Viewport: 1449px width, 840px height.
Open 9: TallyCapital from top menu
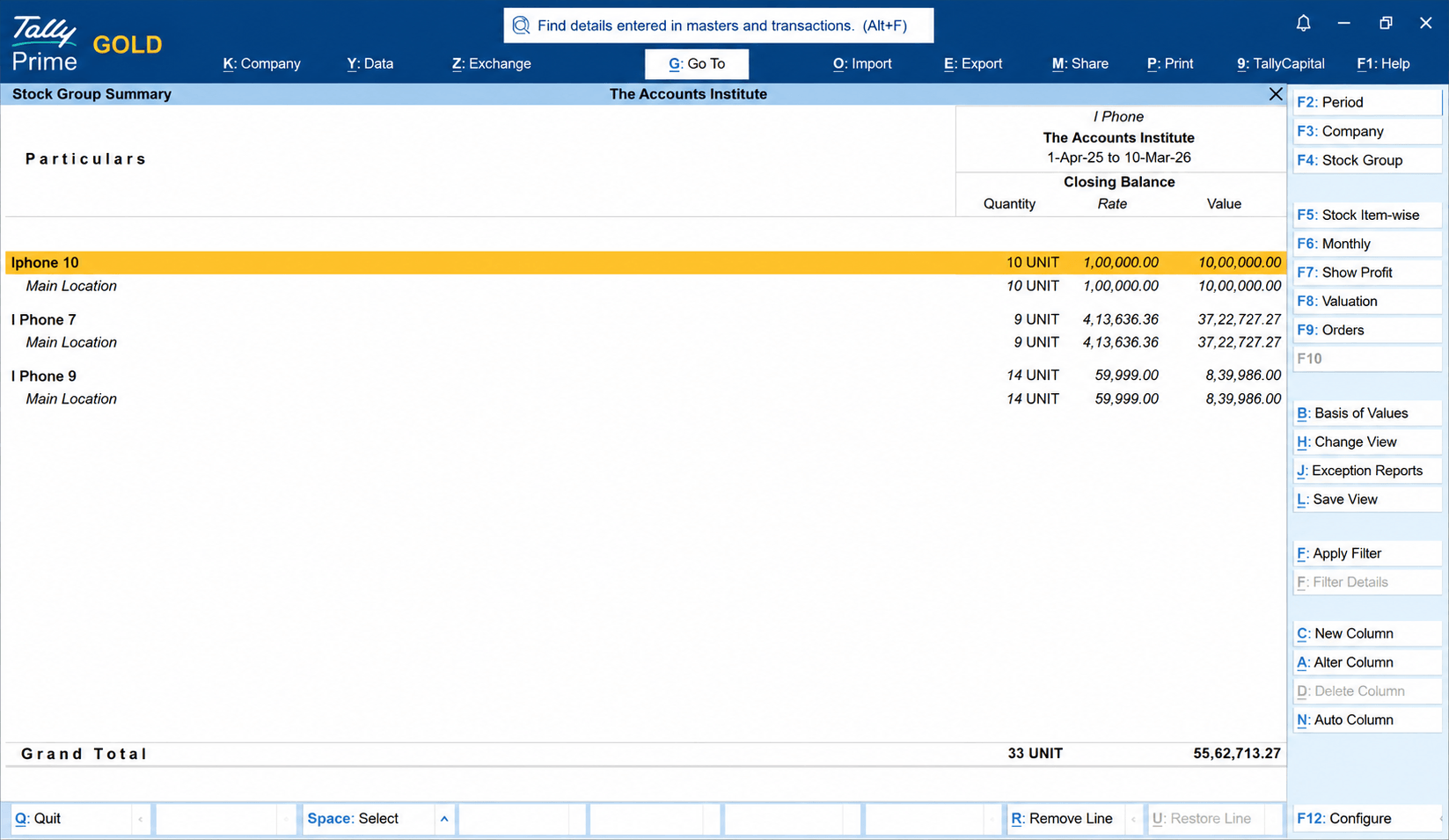pyautogui.click(x=1281, y=63)
